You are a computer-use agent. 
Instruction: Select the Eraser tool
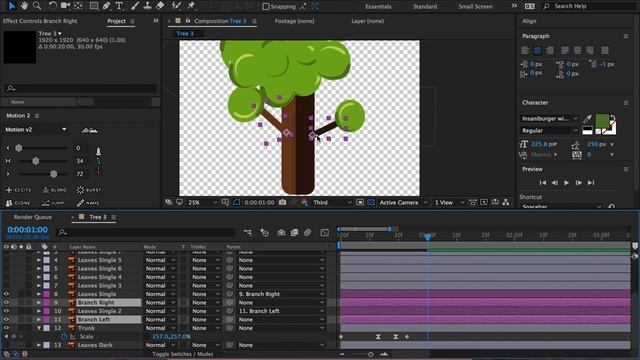(x=160, y=6)
